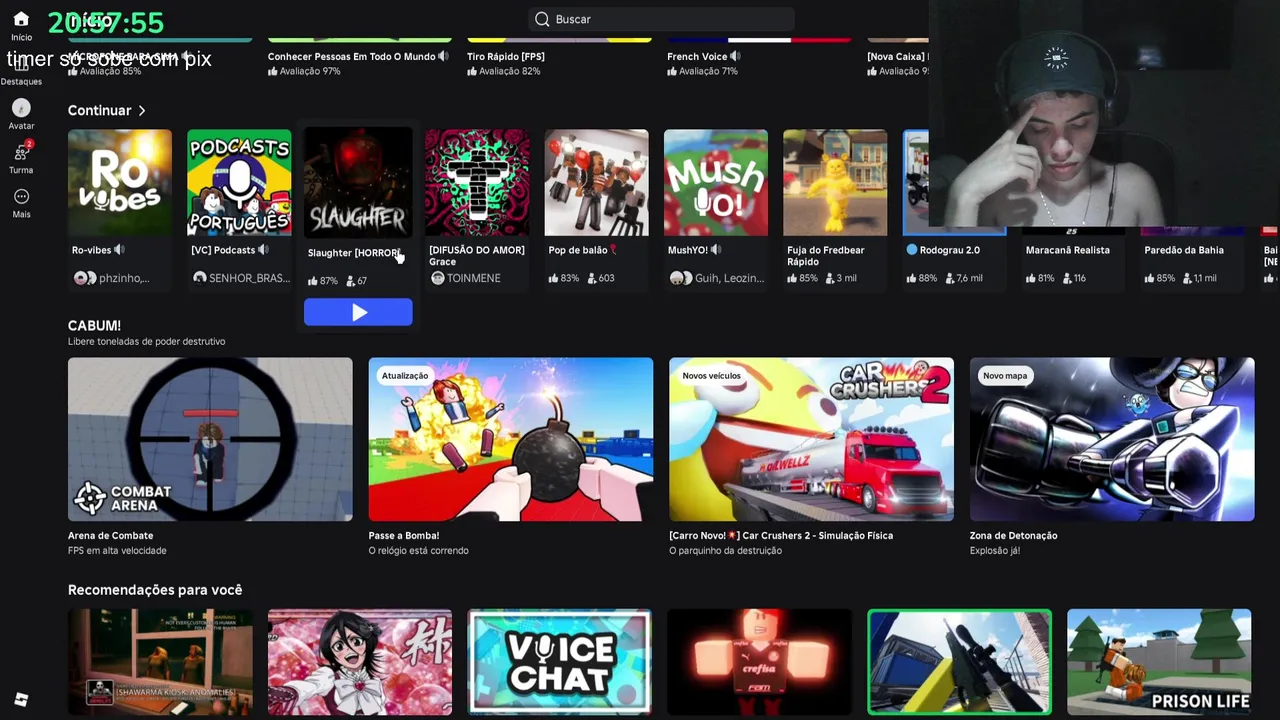Open the Mais three-dots sidebar icon

(21, 196)
